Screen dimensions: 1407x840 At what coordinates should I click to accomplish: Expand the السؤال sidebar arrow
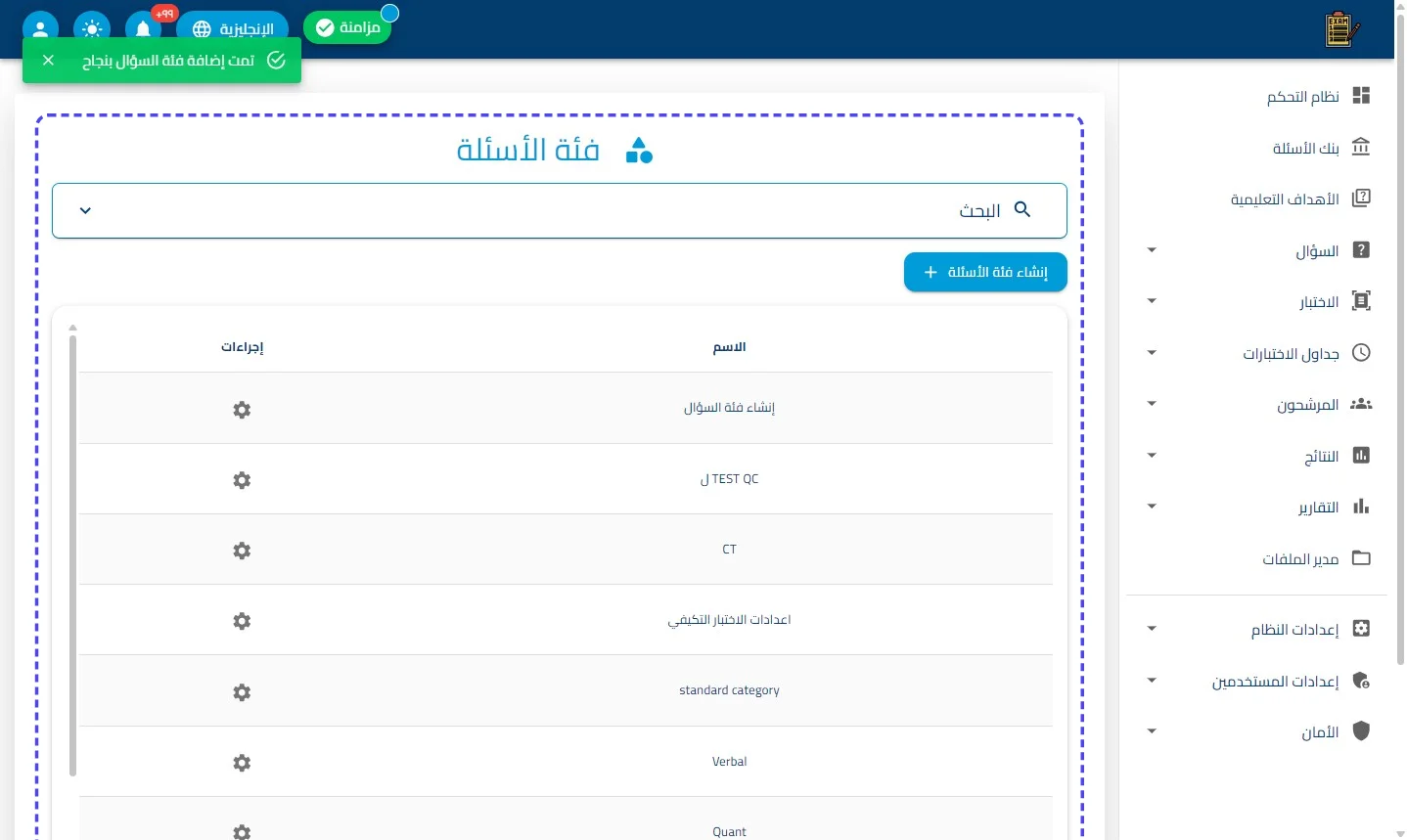click(1152, 250)
